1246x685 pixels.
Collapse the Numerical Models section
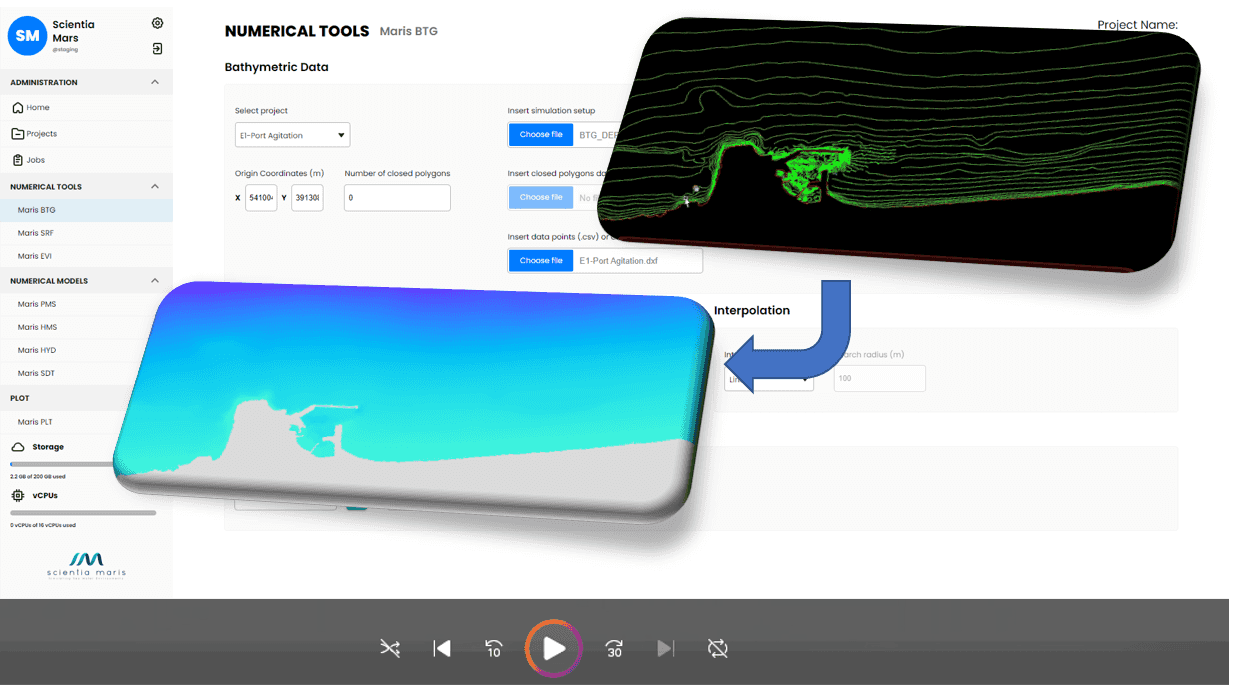coord(155,281)
